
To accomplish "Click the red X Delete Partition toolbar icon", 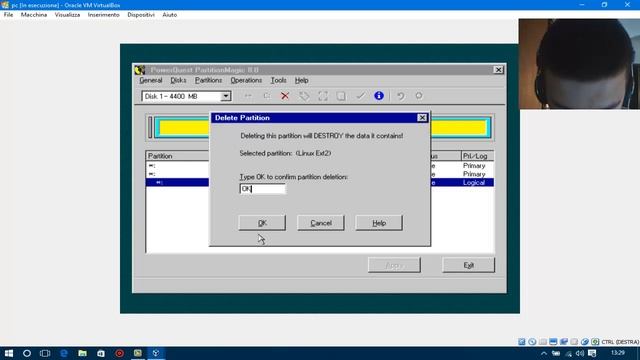I will [285, 96].
